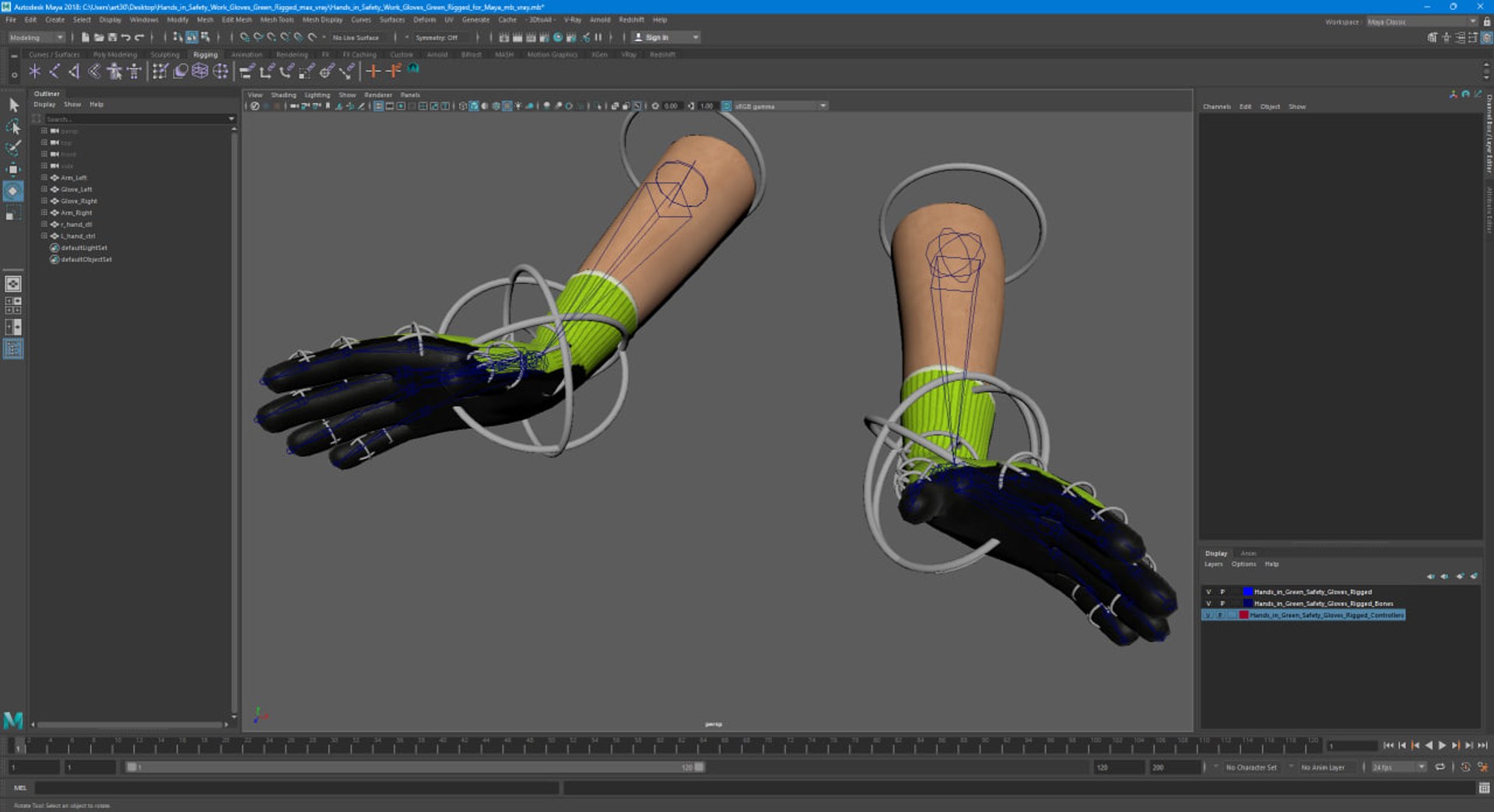Screen dimensions: 1494x812
Task: Toggle visibility V of Hands_in_Green_Safety_Gloves_Rigged layer
Action: click(x=1208, y=592)
